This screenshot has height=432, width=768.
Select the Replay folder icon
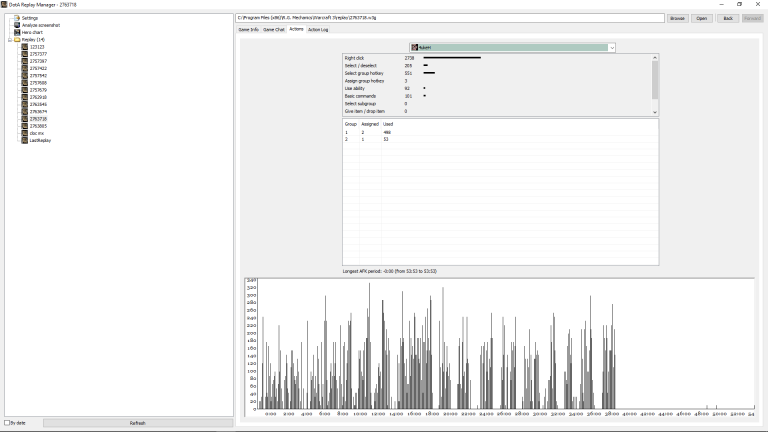17,40
